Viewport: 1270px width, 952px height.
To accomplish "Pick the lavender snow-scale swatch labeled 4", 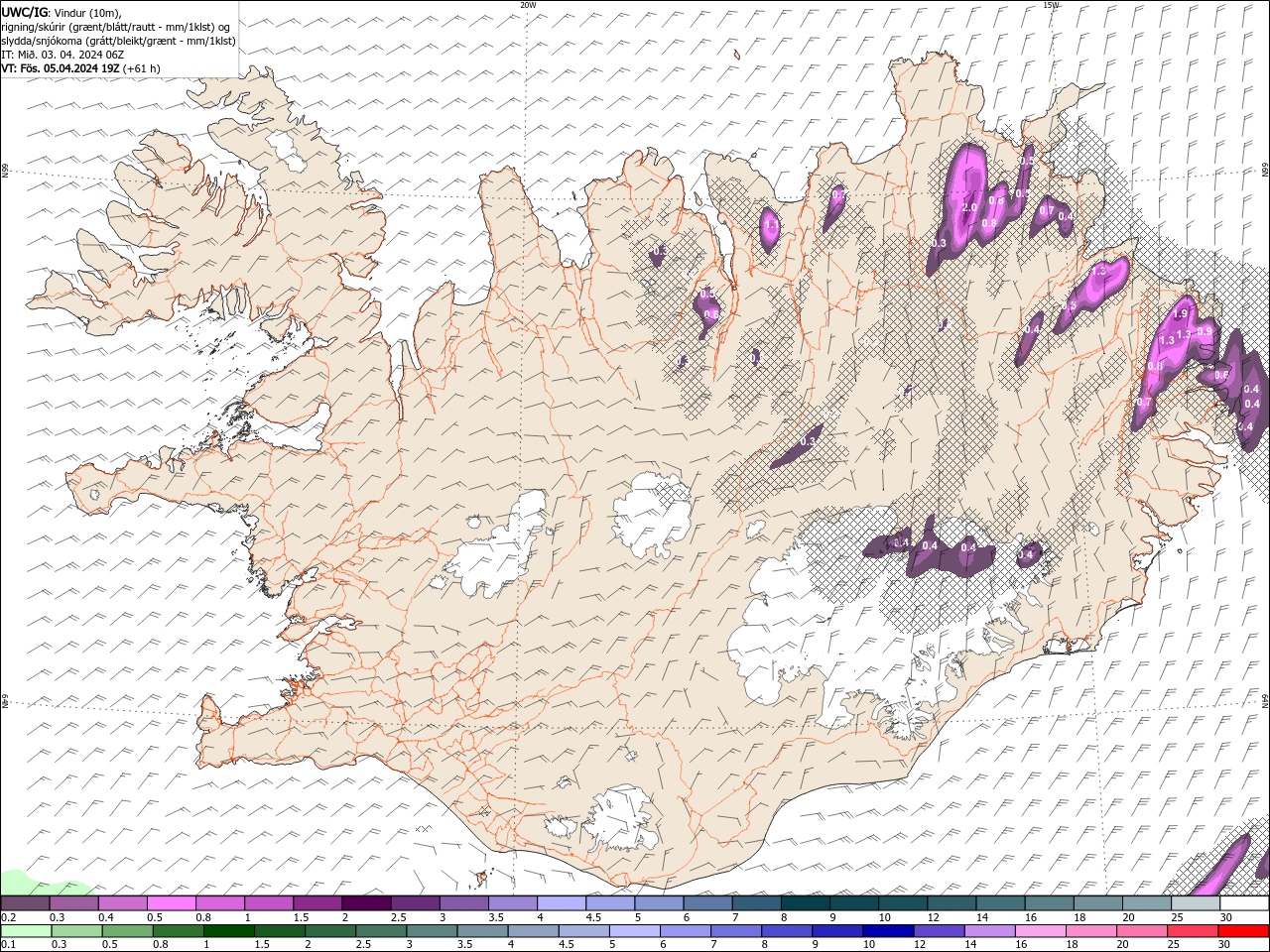I will pyautogui.click(x=562, y=903).
